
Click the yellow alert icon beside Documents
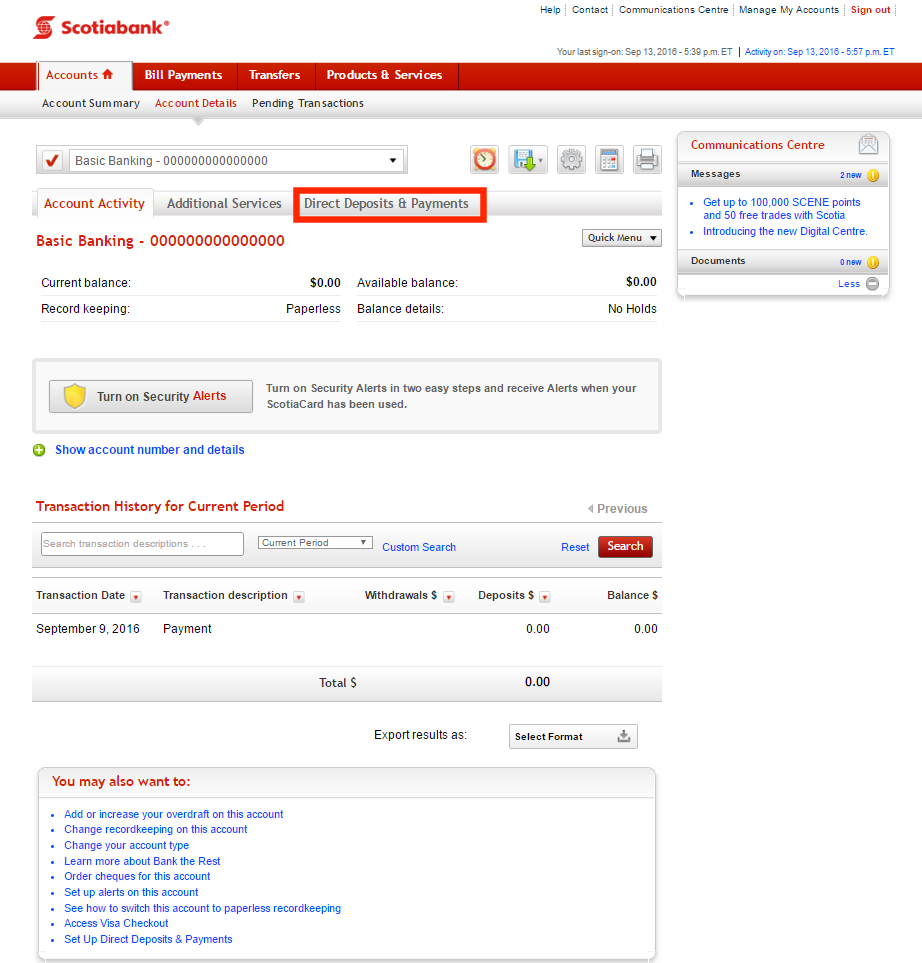click(873, 262)
